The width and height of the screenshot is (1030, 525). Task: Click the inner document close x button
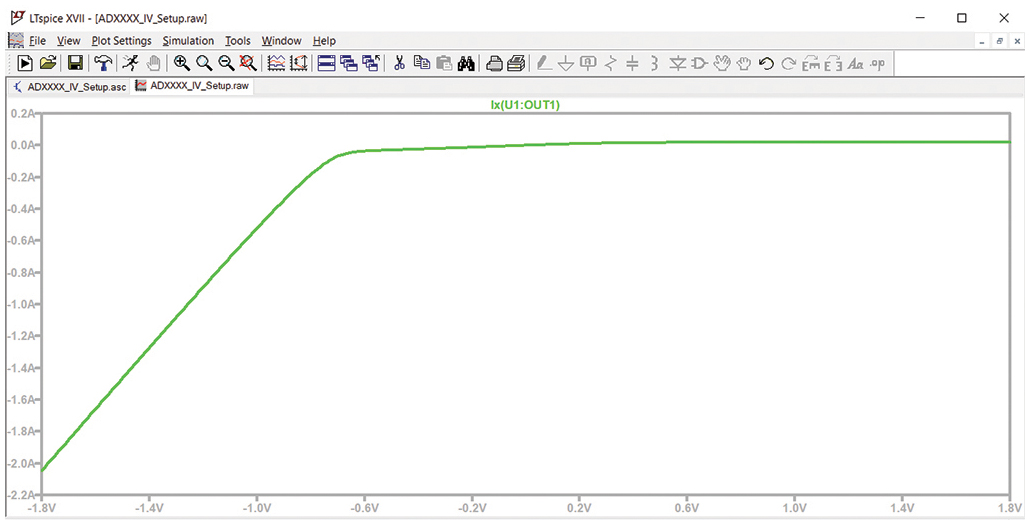tap(1018, 41)
